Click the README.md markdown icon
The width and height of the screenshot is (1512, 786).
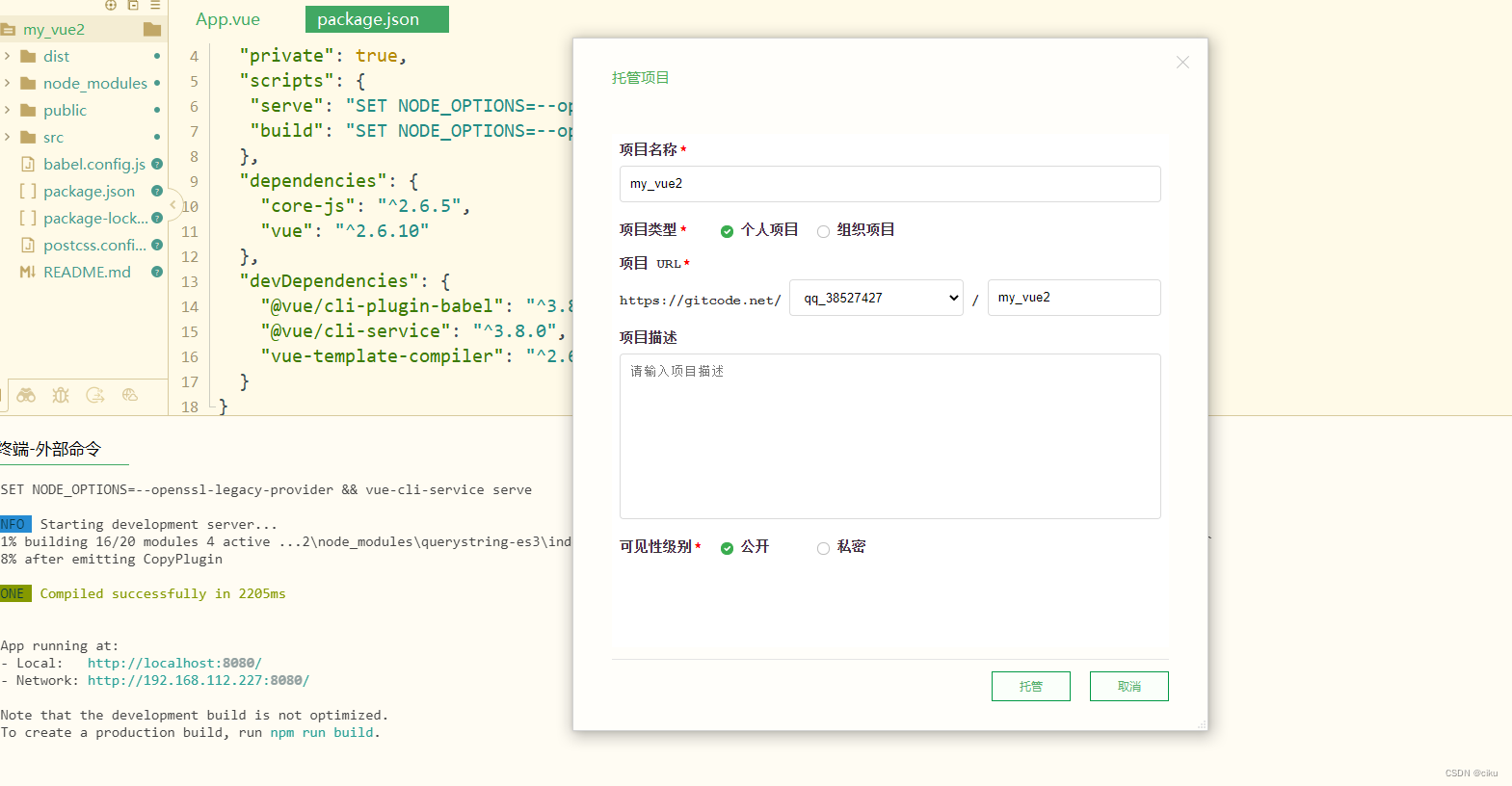pos(28,272)
